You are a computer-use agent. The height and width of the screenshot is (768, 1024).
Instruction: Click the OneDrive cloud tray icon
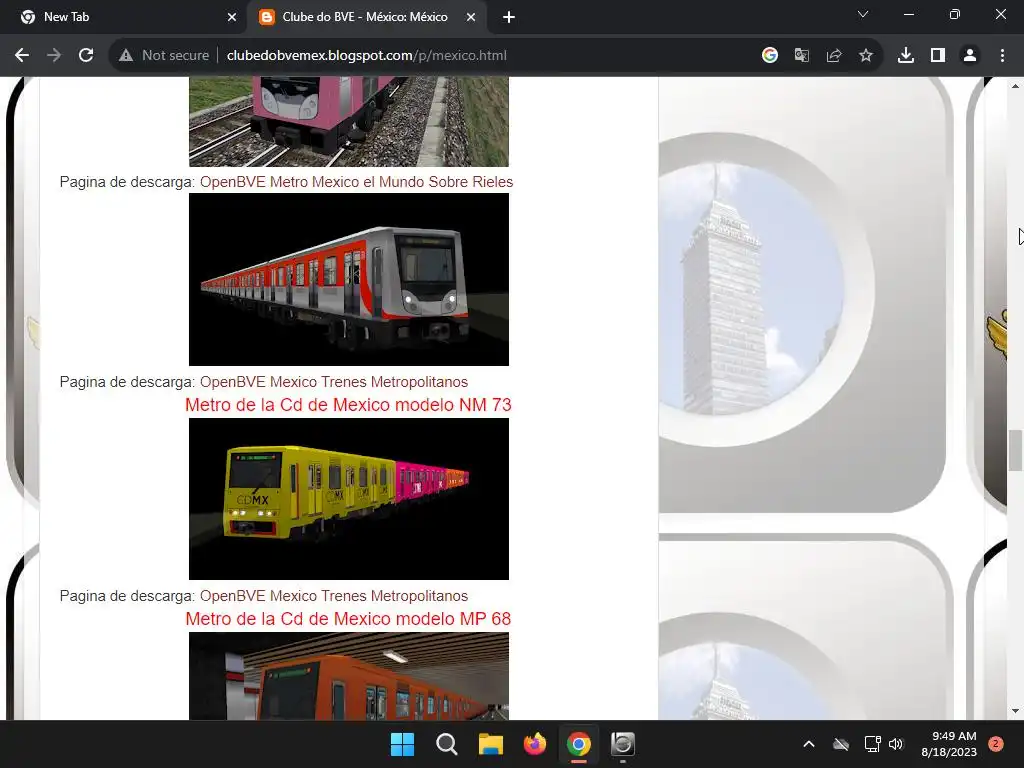pyautogui.click(x=841, y=744)
